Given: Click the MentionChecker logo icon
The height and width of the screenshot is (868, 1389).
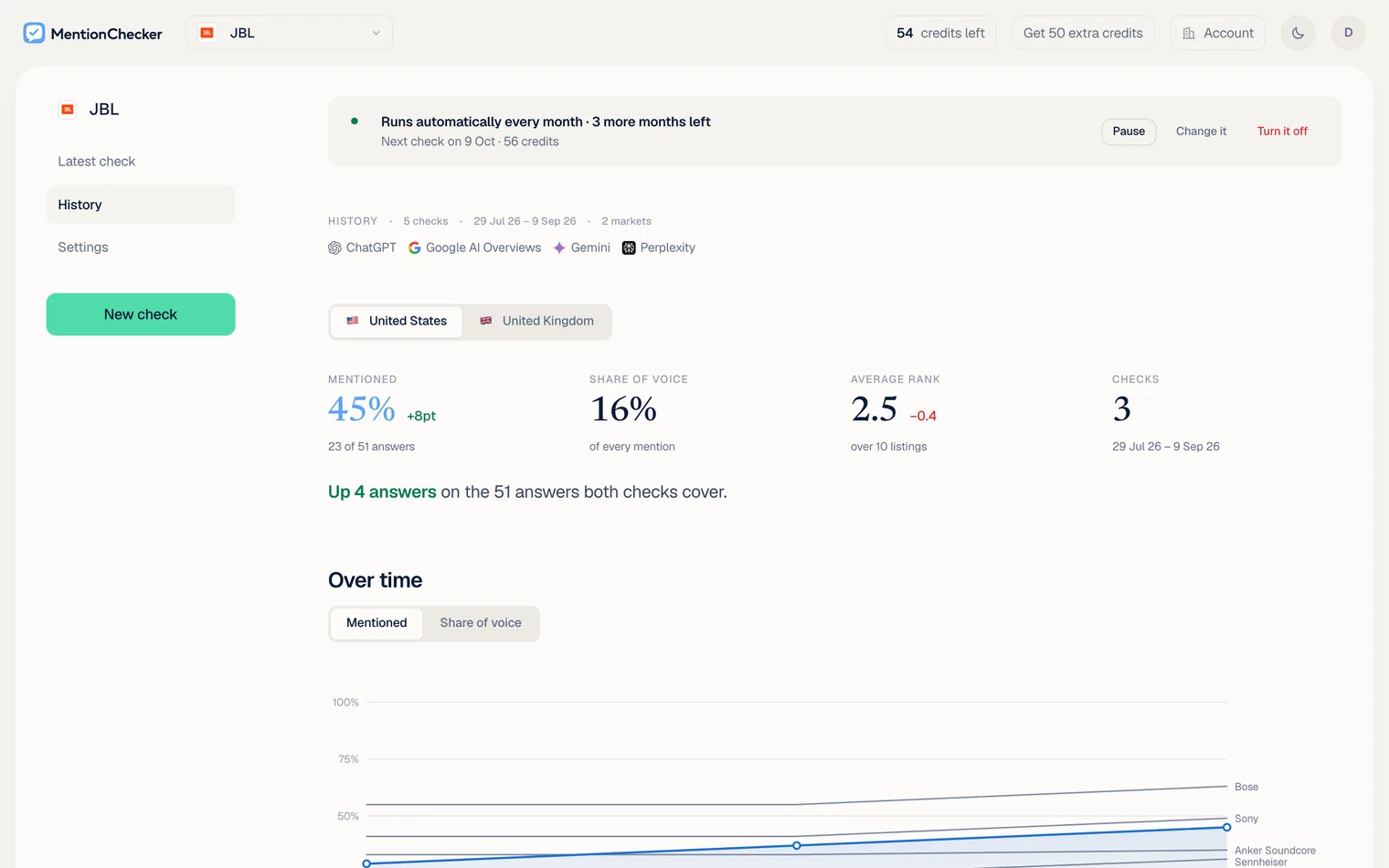Looking at the screenshot, I should (x=34, y=33).
